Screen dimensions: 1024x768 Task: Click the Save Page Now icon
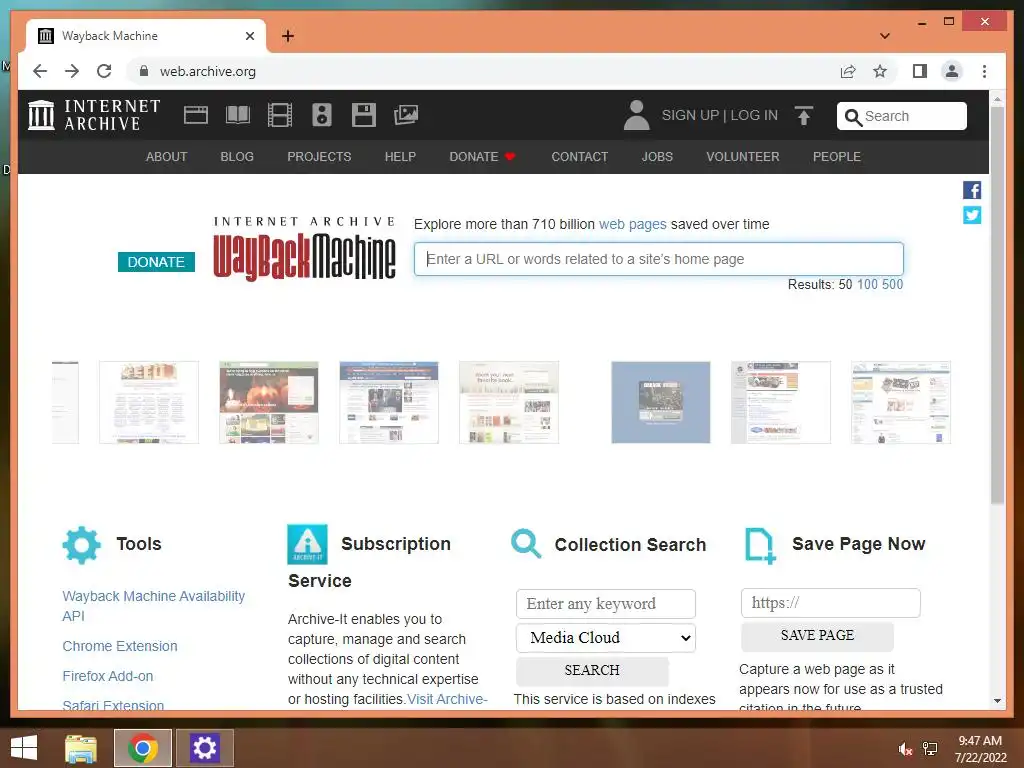coord(760,545)
